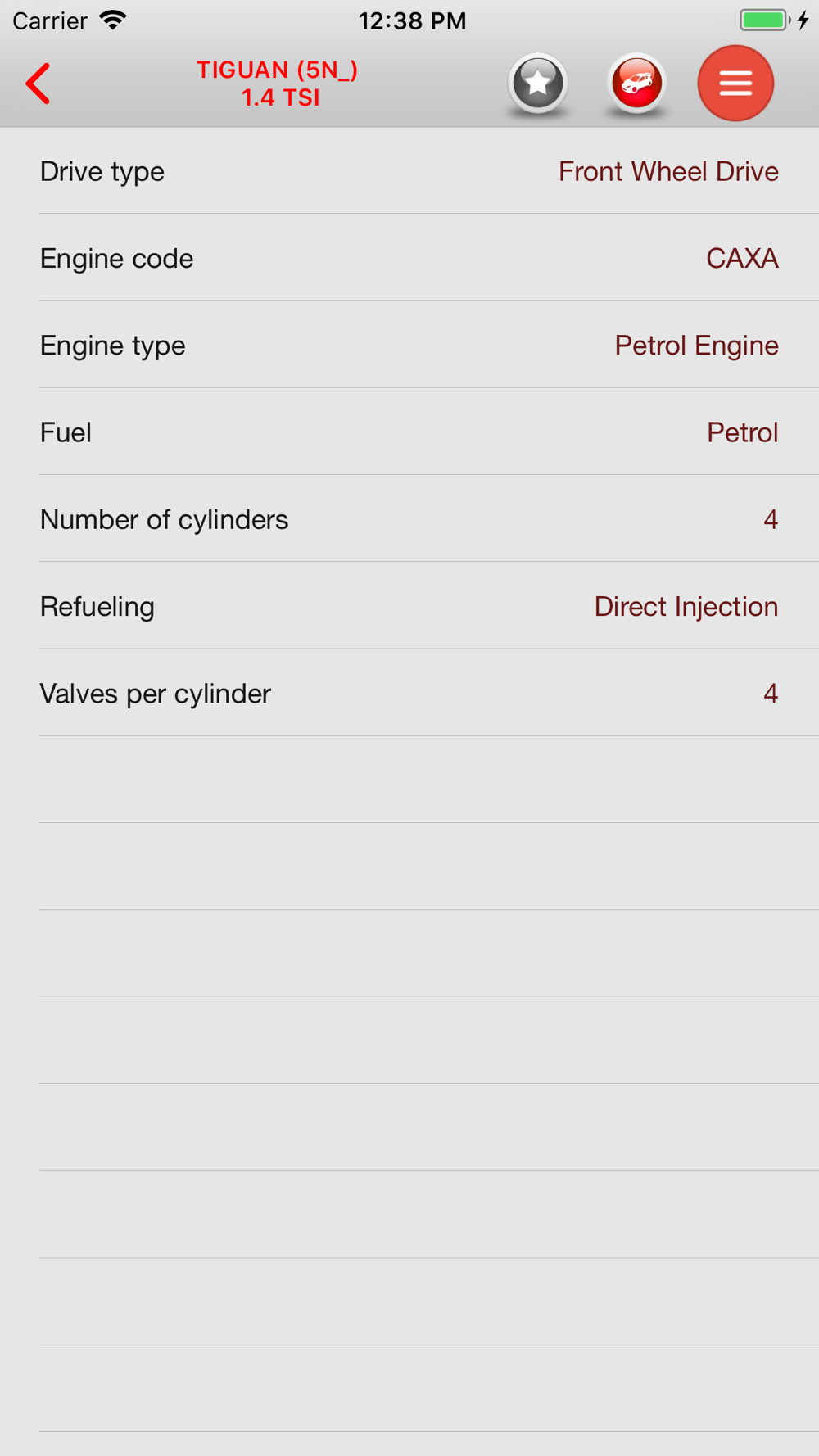This screenshot has height=1456, width=819.
Task: Open the red car icon button
Action: [x=636, y=83]
